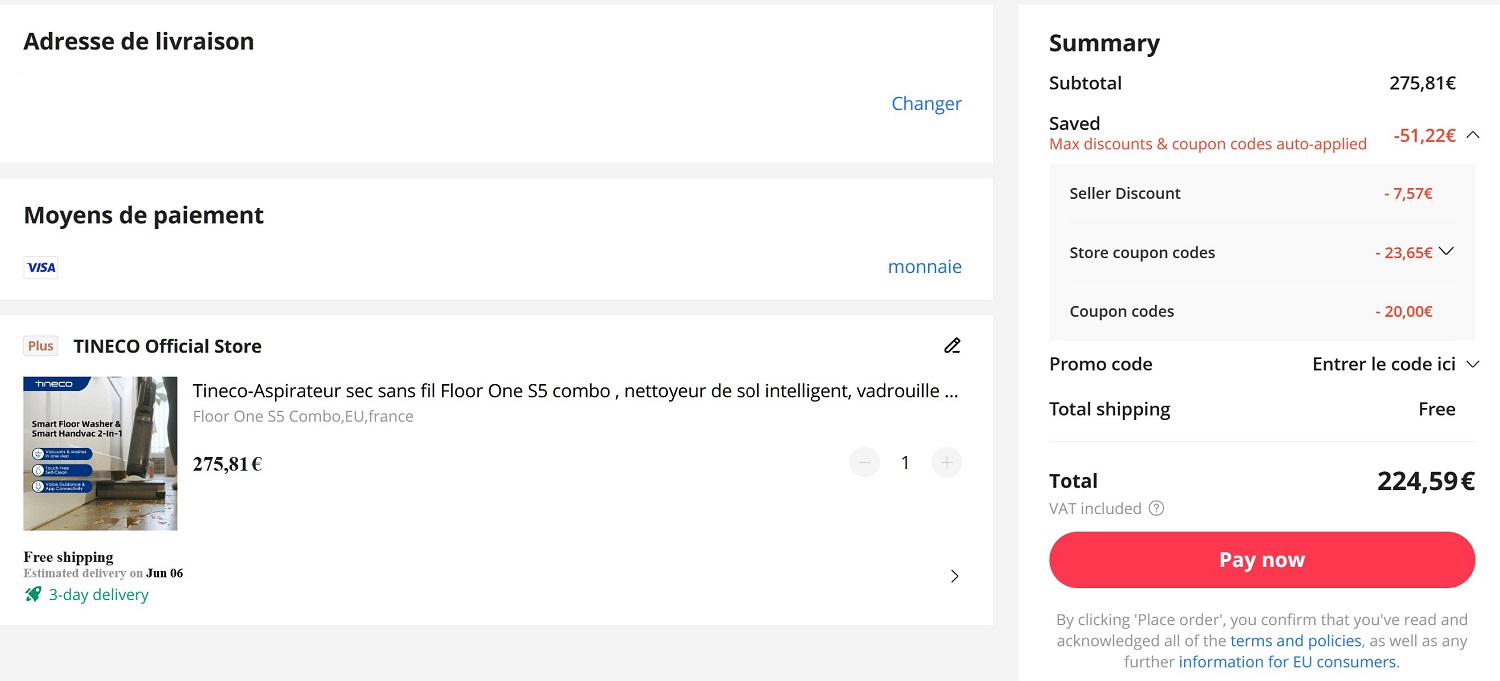
Task: Open the terms and policies link
Action: point(1296,641)
